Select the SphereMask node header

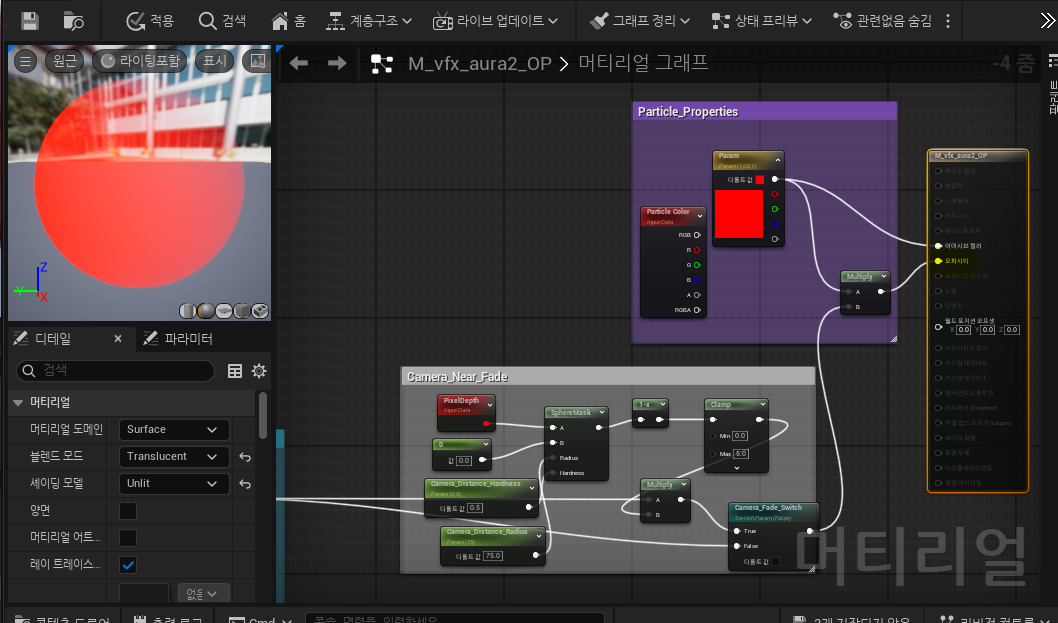[577, 412]
